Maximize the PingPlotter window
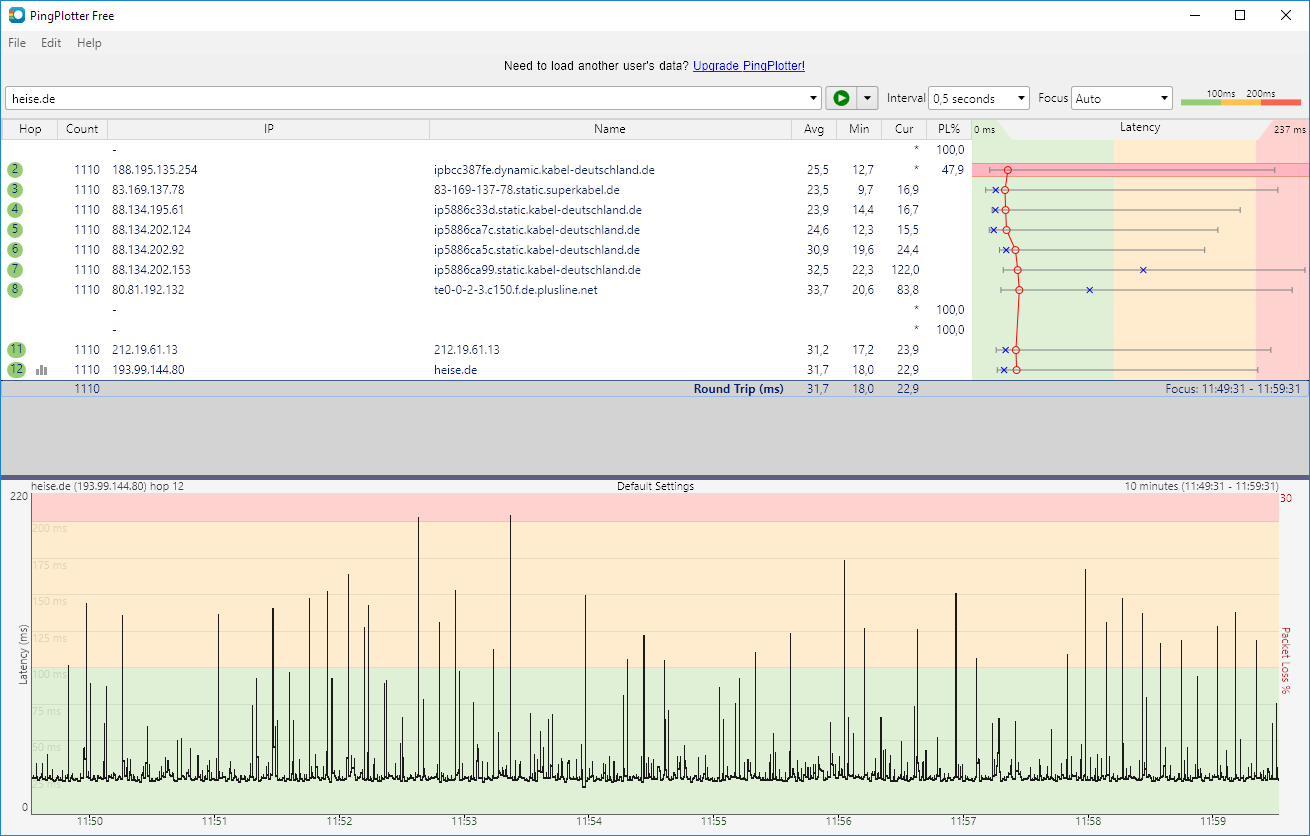Image resolution: width=1310 pixels, height=836 pixels. point(1240,15)
